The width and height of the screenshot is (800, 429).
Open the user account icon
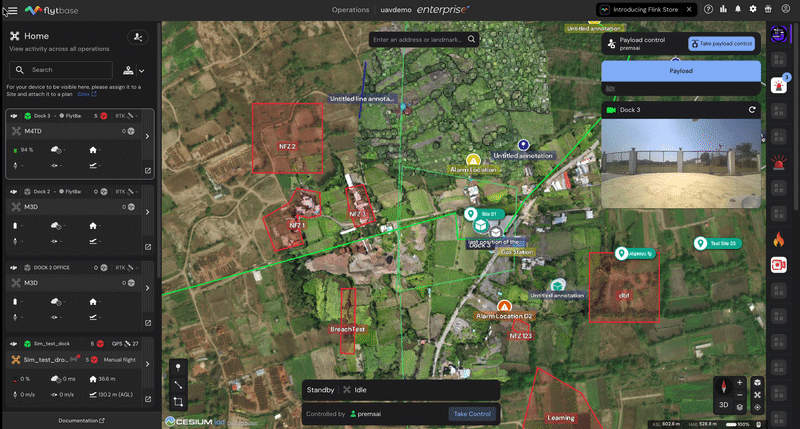(x=786, y=9)
